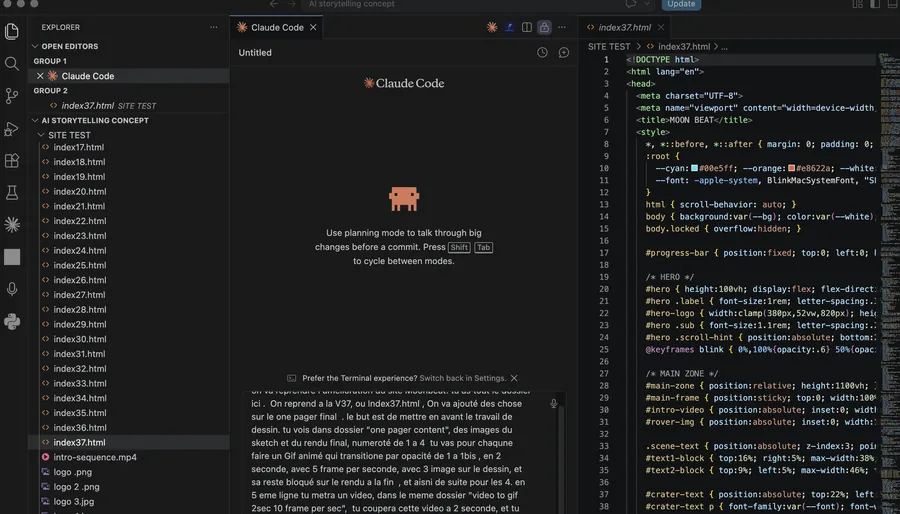Viewport: 900px width, 514px height.
Task: Open index29.html in file tree
Action: click(x=129, y=324)
